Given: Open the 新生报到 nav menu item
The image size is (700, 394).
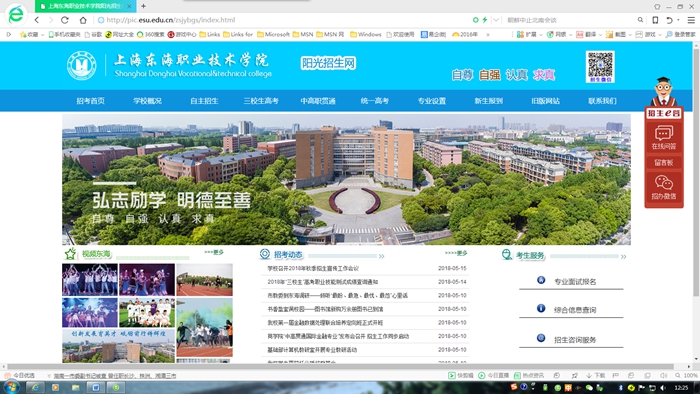Looking at the screenshot, I should click(488, 101).
